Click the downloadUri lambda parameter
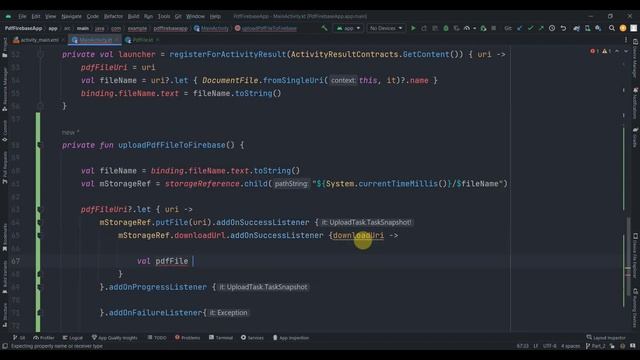Image resolution: width=640 pixels, height=360 pixels. point(358,236)
